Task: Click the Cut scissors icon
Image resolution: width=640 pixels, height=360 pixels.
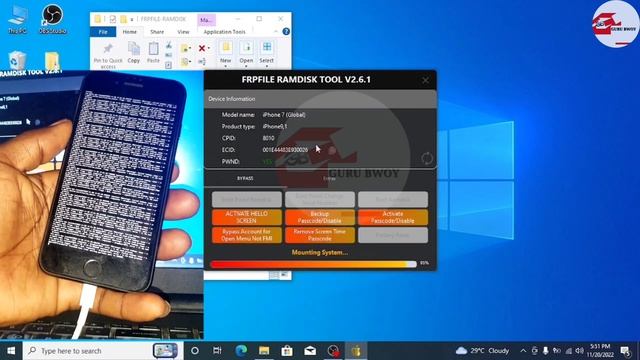Action: tap(169, 45)
